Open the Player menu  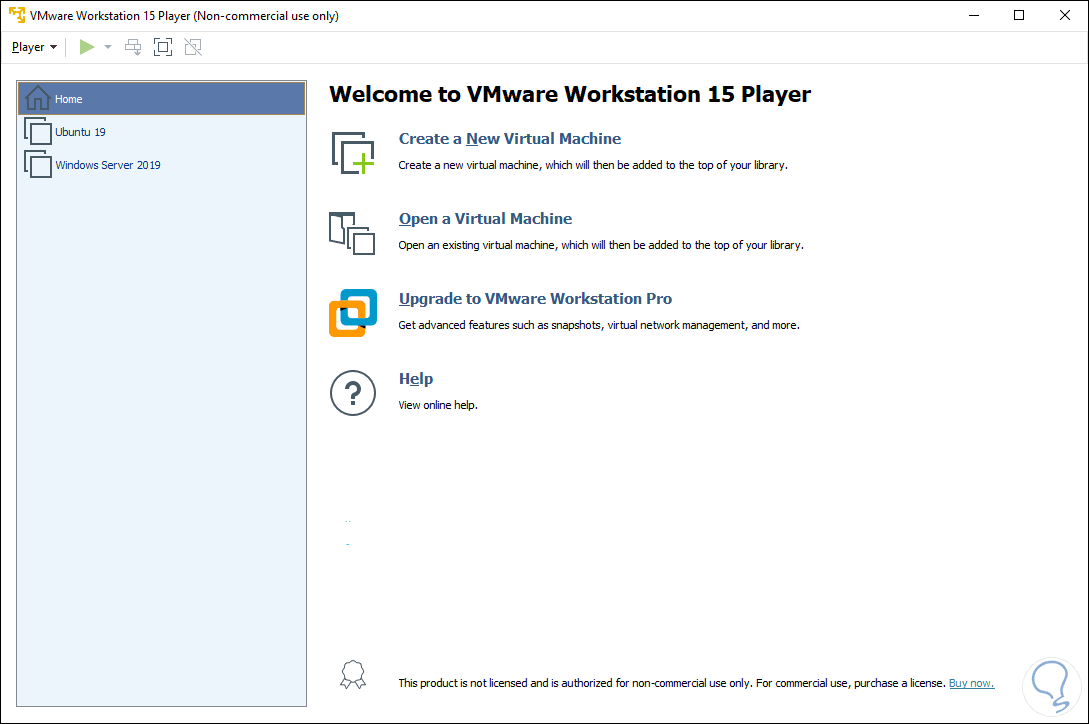[x=34, y=47]
